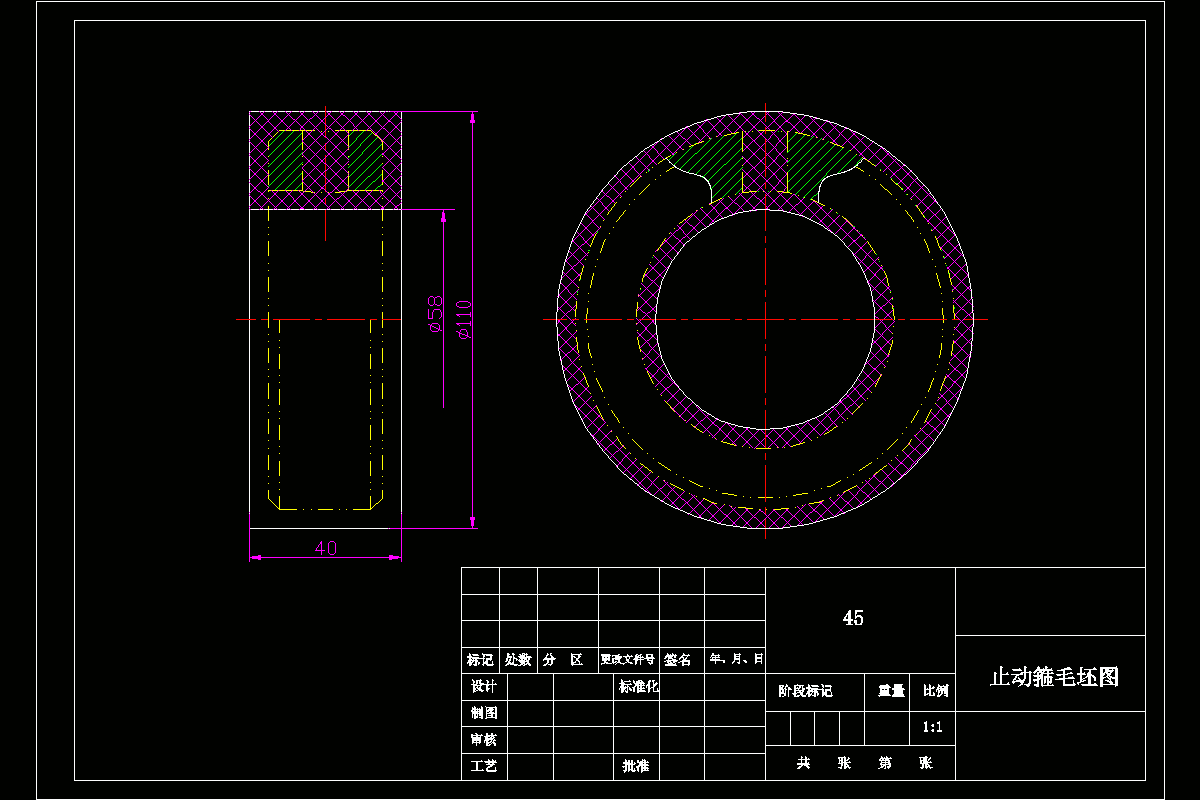
Task: Click the 40 width dimension text
Action: 326,548
